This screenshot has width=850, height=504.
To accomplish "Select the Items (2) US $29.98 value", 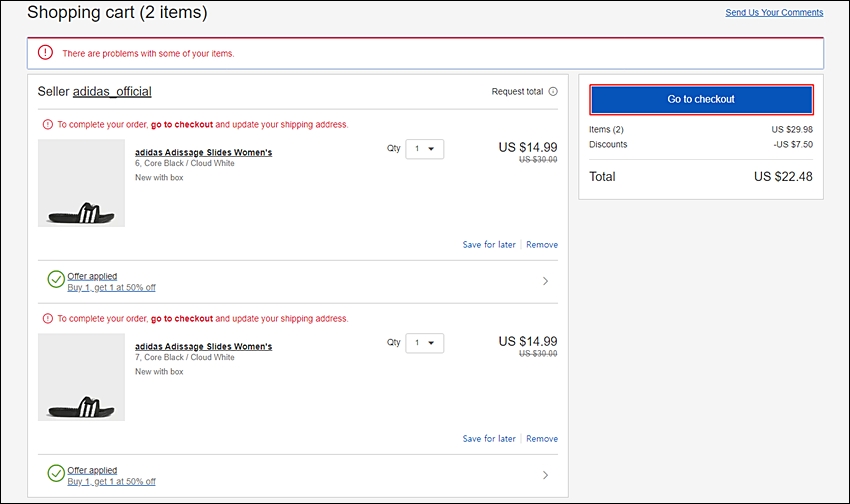I will (x=792, y=130).
